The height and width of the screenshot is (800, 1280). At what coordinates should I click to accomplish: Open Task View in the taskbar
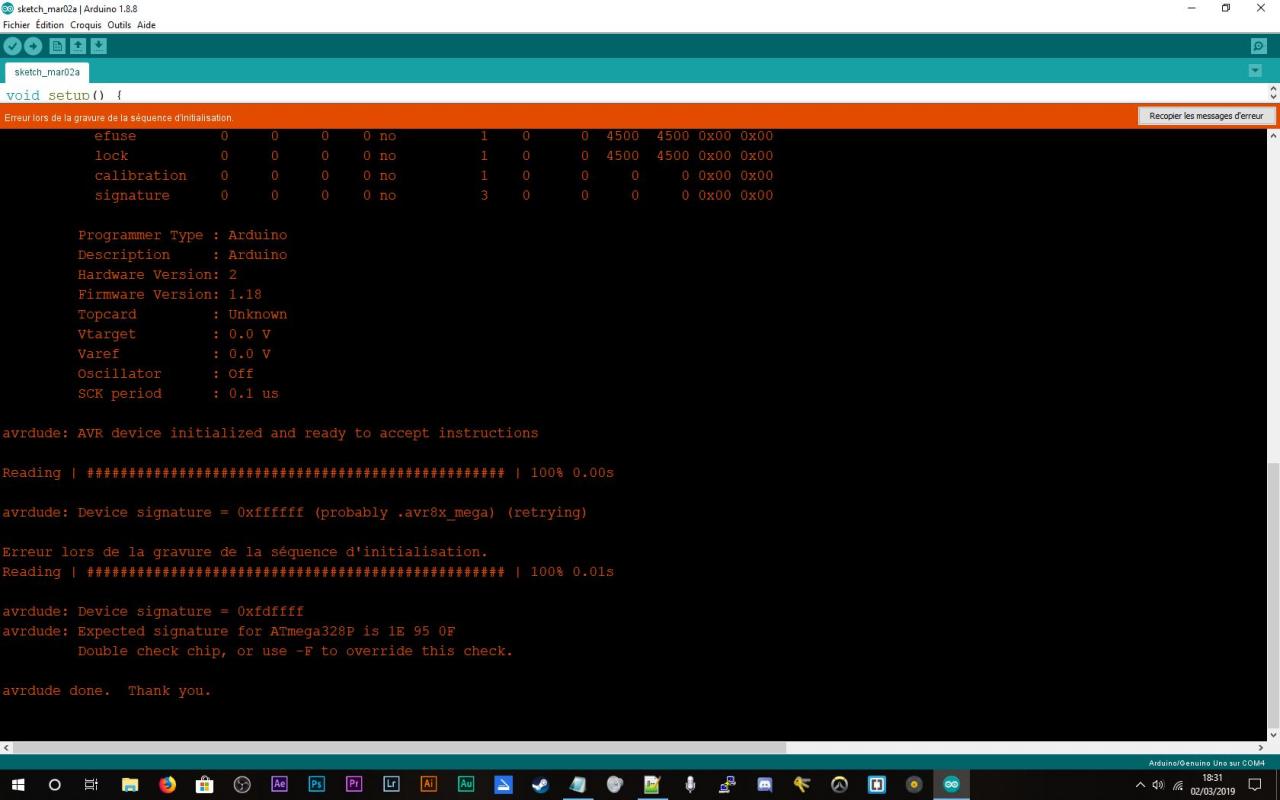91,784
